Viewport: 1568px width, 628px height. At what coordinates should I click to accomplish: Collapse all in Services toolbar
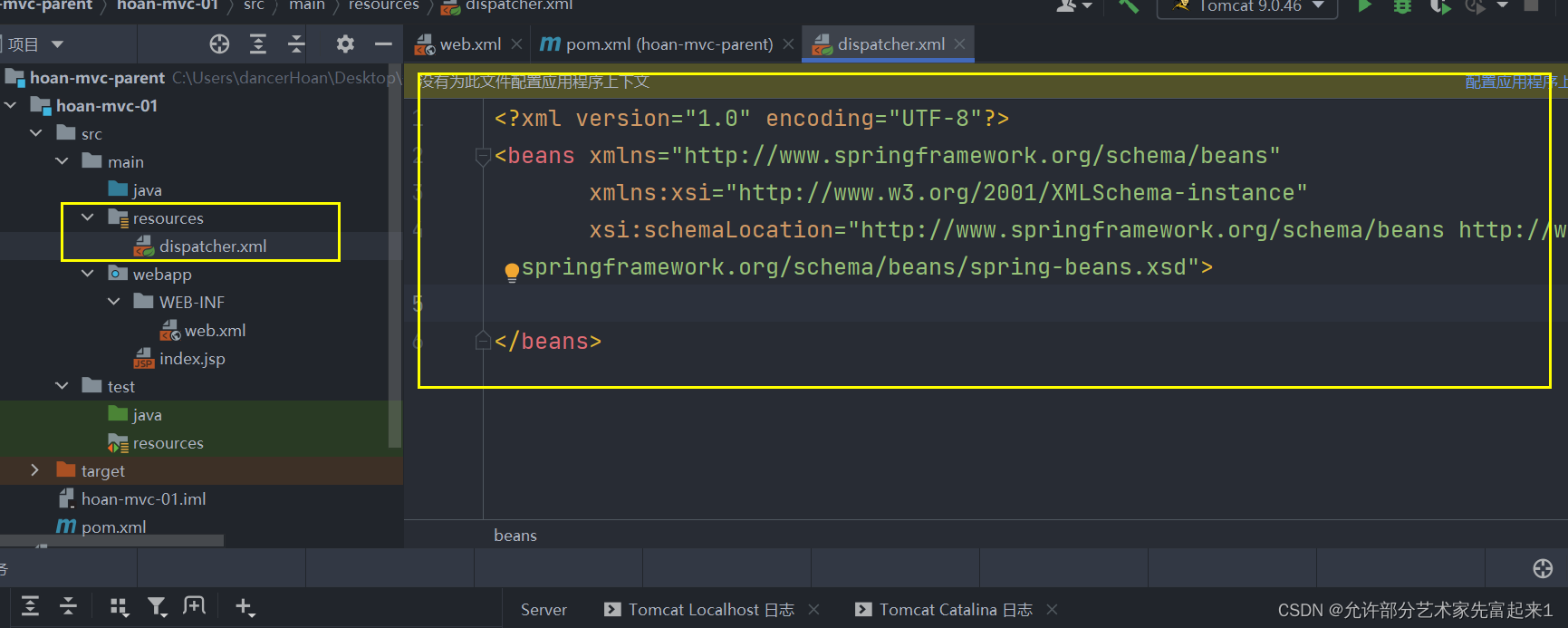coord(68,606)
